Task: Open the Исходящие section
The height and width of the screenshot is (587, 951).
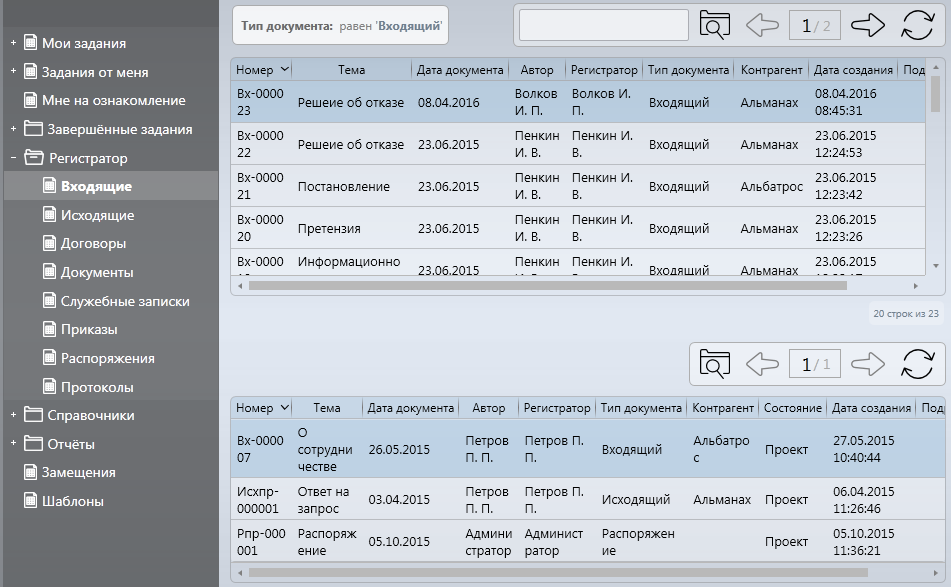Action: pos(97,215)
